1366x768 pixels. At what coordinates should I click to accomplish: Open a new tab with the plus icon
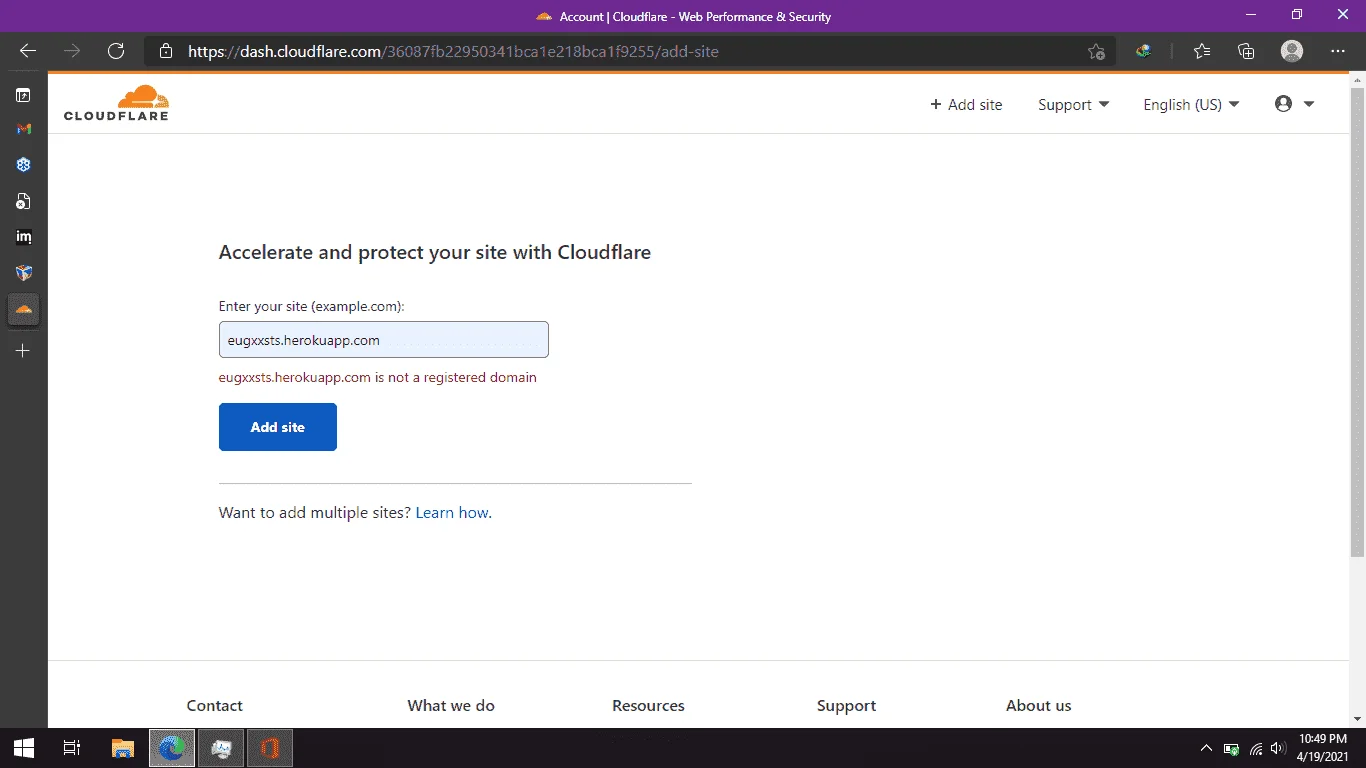pos(23,351)
